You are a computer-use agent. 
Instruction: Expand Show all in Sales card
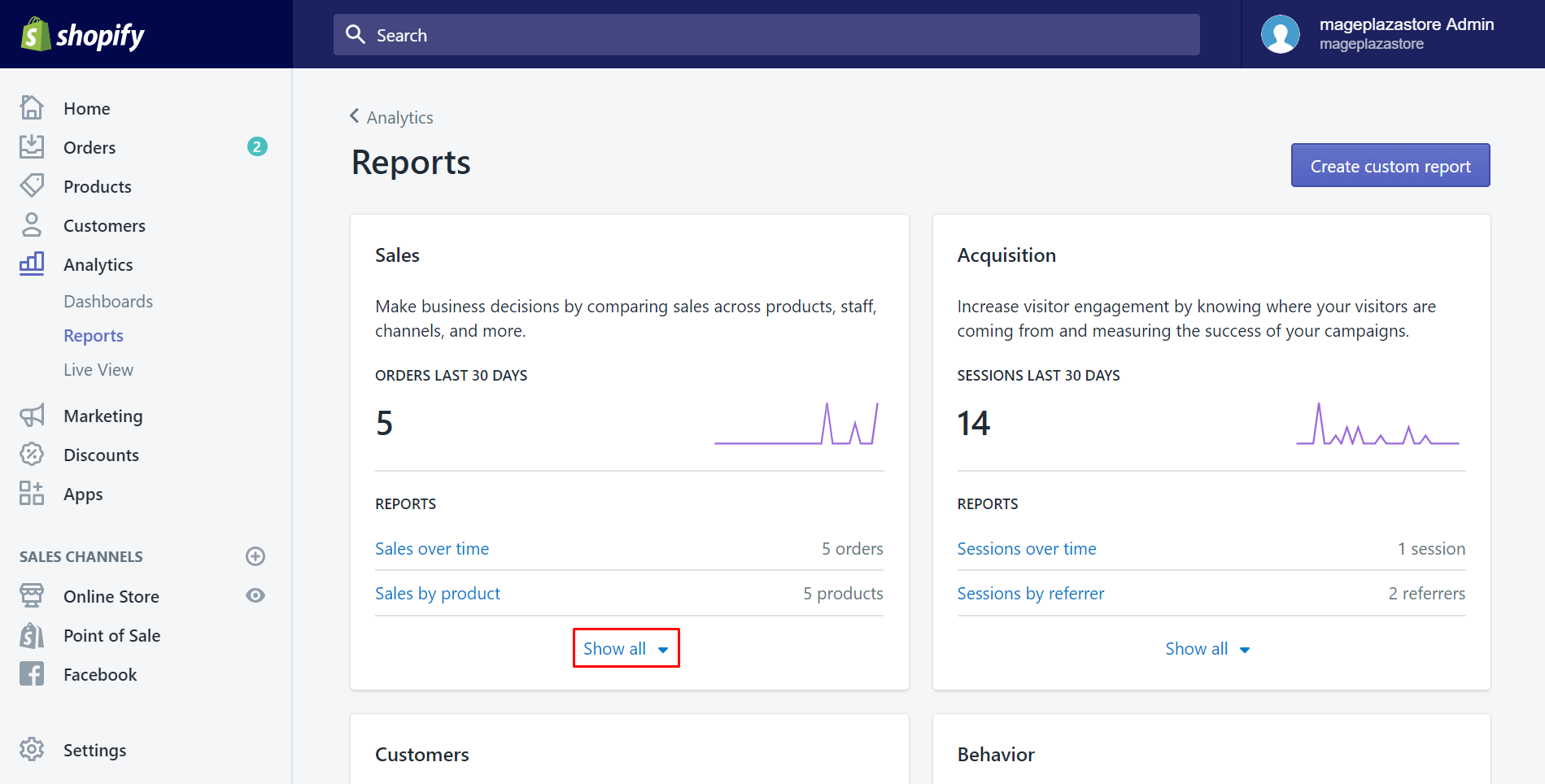point(626,648)
